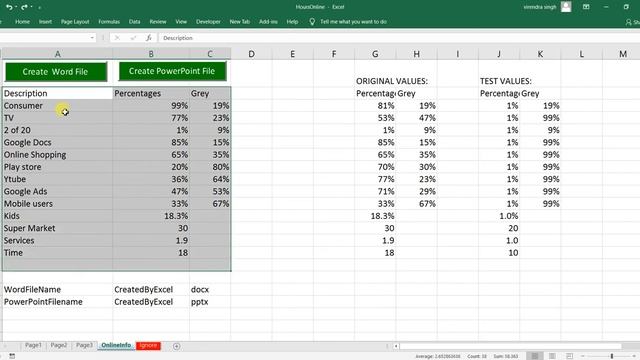Image resolution: width=640 pixels, height=360 pixels.
Task: Switch to Page Break Preview icon
Action: coord(569,356)
